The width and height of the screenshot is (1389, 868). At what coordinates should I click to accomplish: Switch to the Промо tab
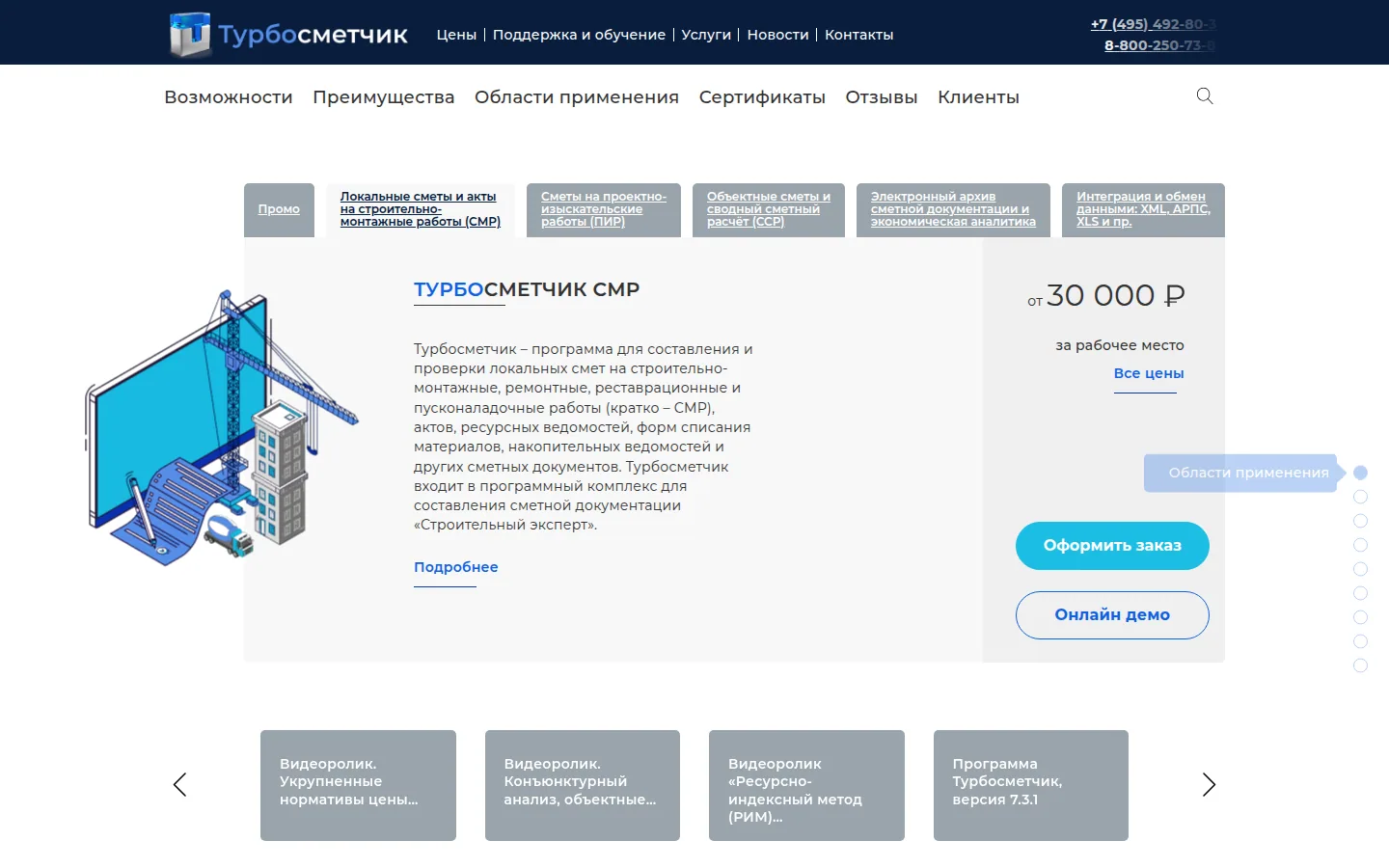point(279,209)
